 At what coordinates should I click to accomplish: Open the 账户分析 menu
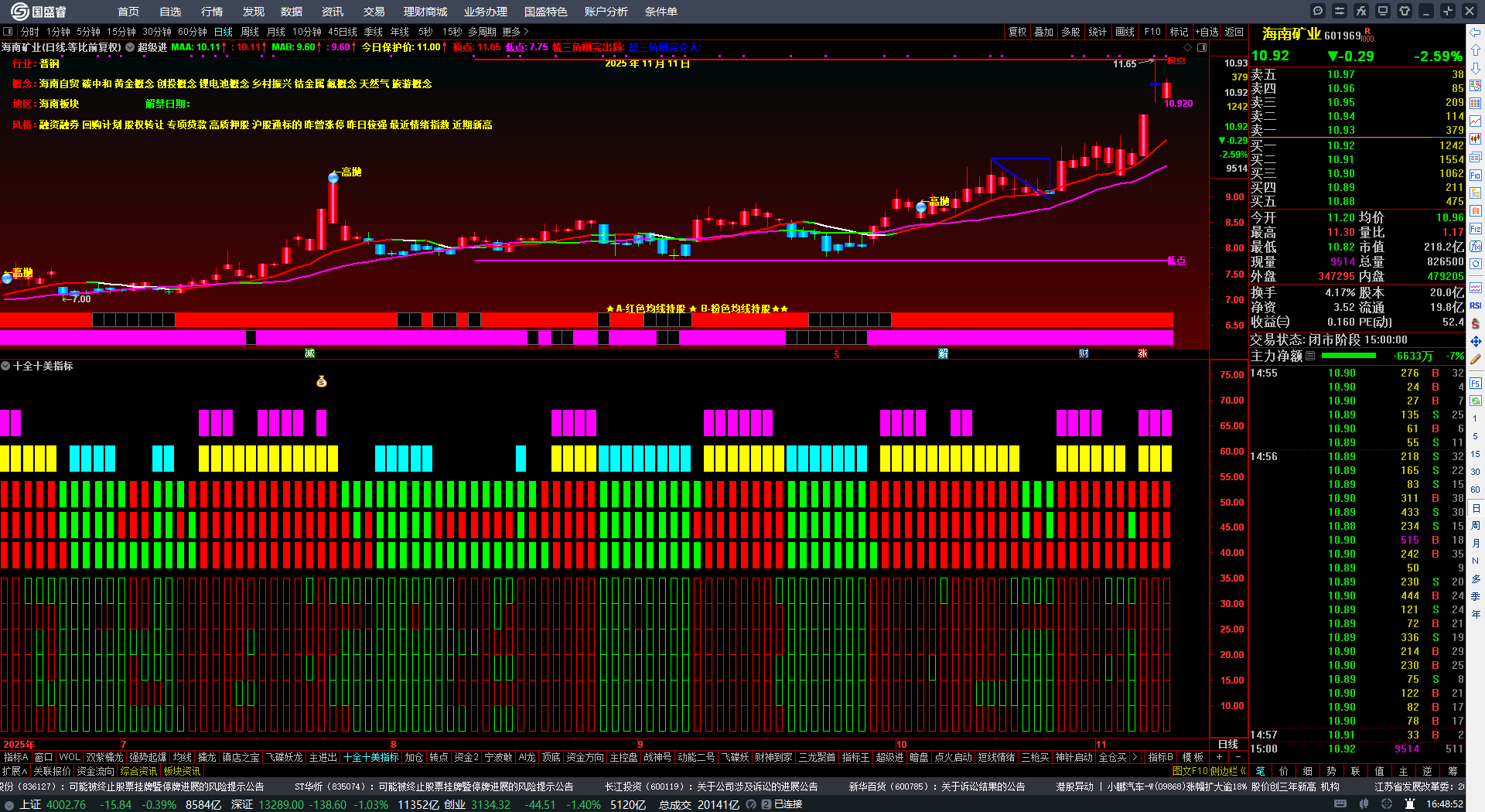(606, 12)
